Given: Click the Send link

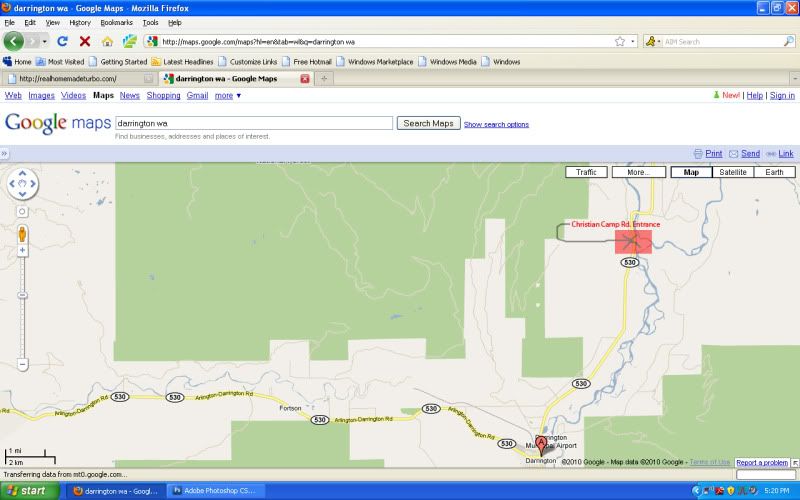Looking at the screenshot, I should coord(750,154).
